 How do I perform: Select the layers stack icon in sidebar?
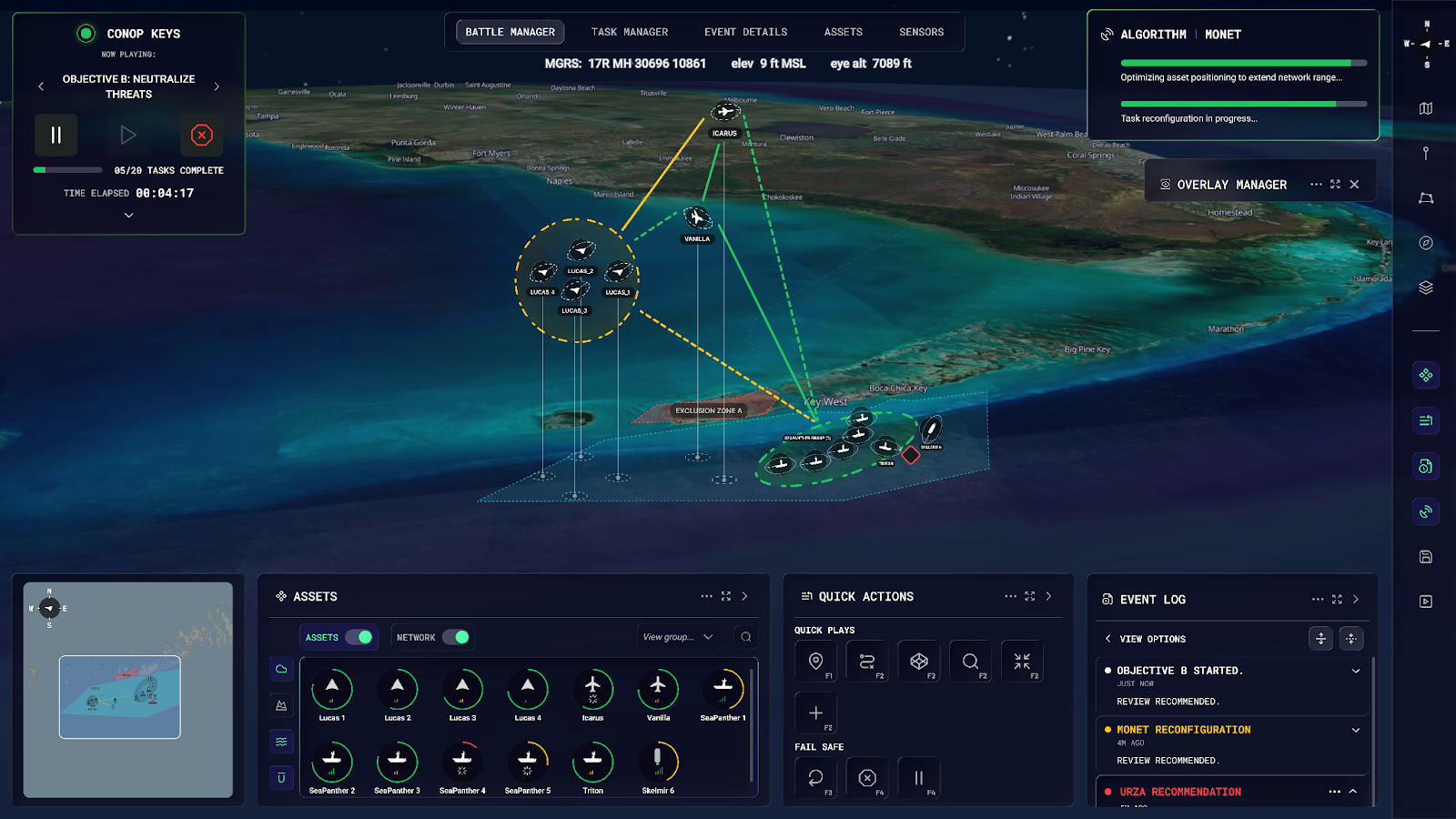[x=1425, y=288]
